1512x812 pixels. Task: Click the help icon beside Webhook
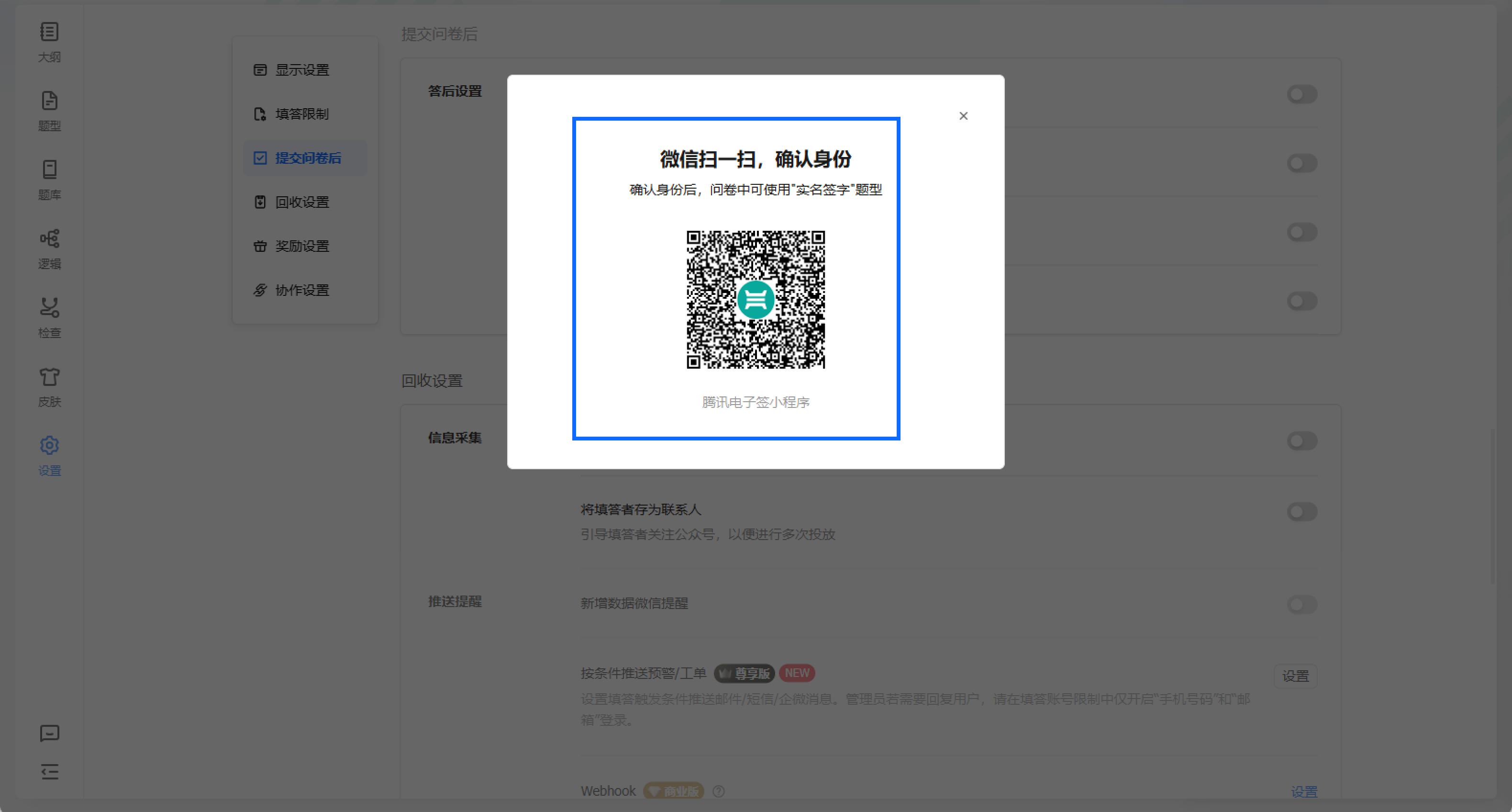[718, 791]
